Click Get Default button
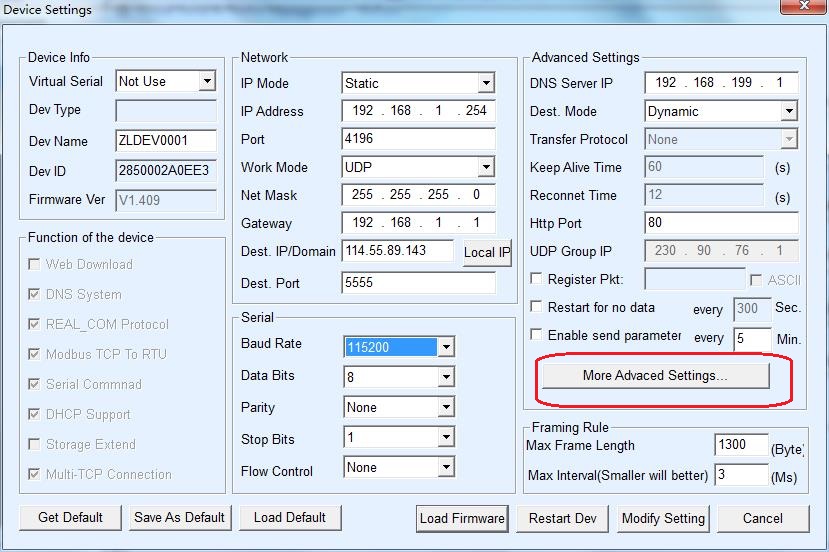The height and width of the screenshot is (552, 829). (x=70, y=517)
